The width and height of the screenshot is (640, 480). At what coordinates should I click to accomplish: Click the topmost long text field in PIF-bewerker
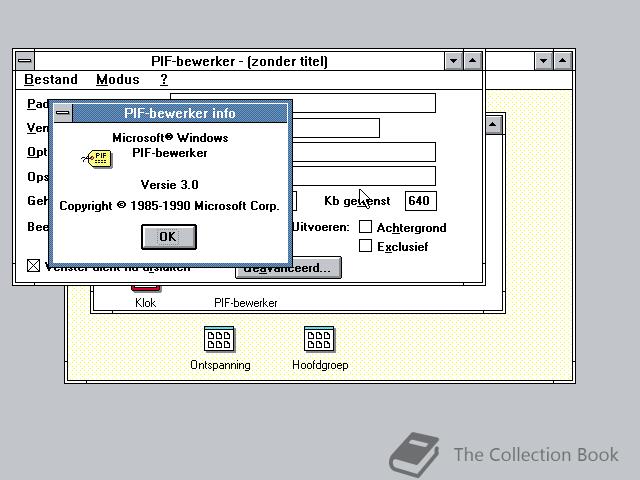[303, 103]
